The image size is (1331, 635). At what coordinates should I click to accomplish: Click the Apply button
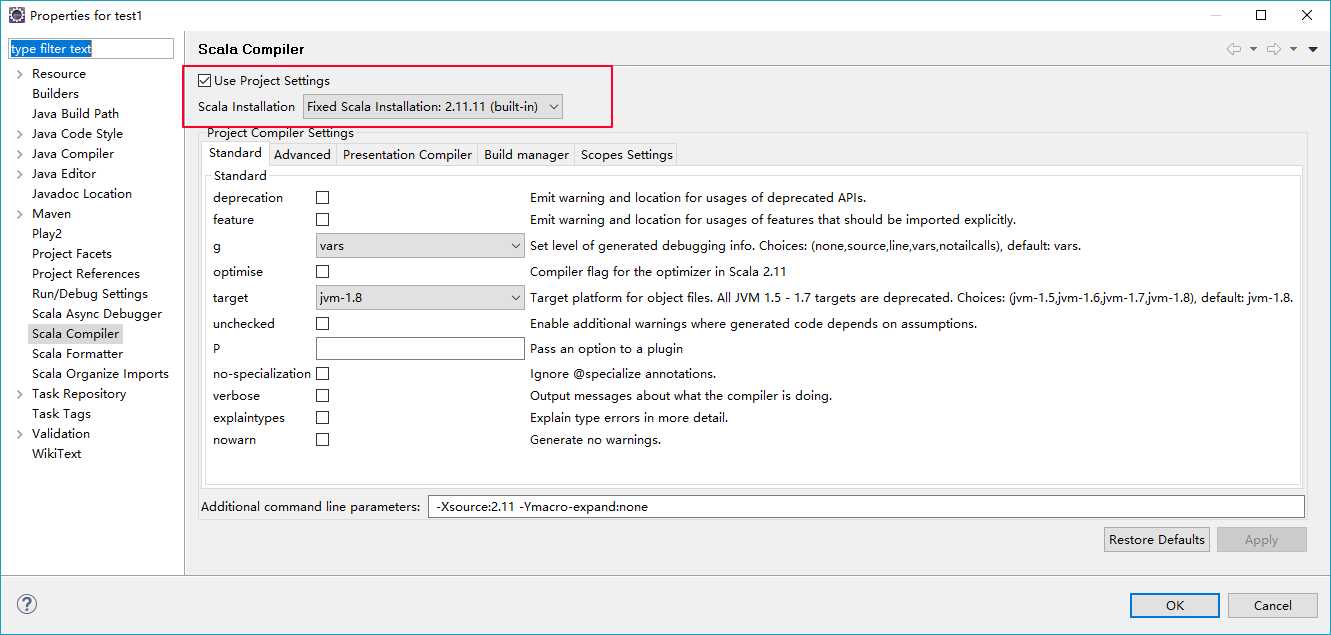1261,540
